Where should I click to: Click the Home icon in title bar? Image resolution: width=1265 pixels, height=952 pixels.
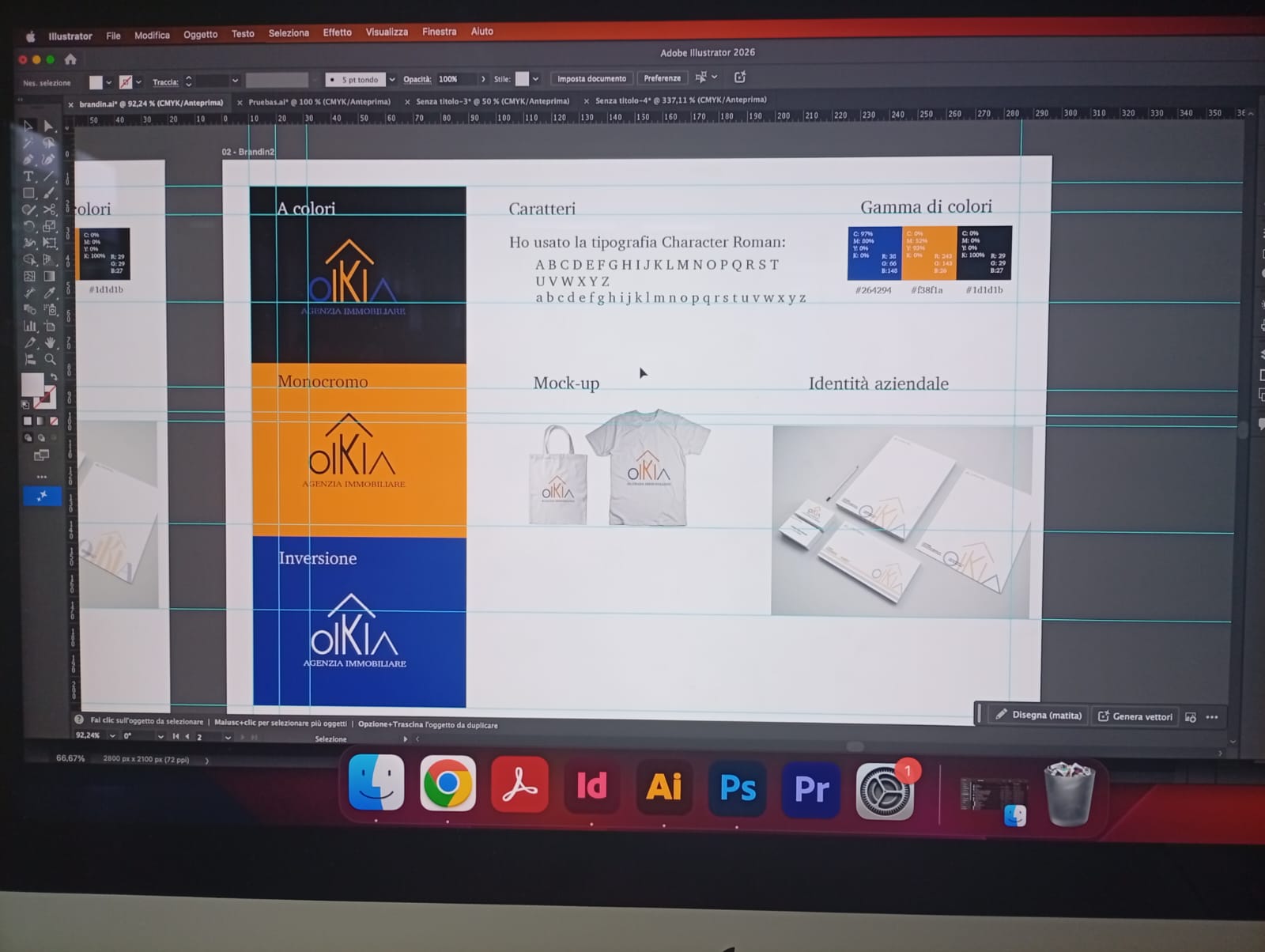pyautogui.click(x=70, y=59)
